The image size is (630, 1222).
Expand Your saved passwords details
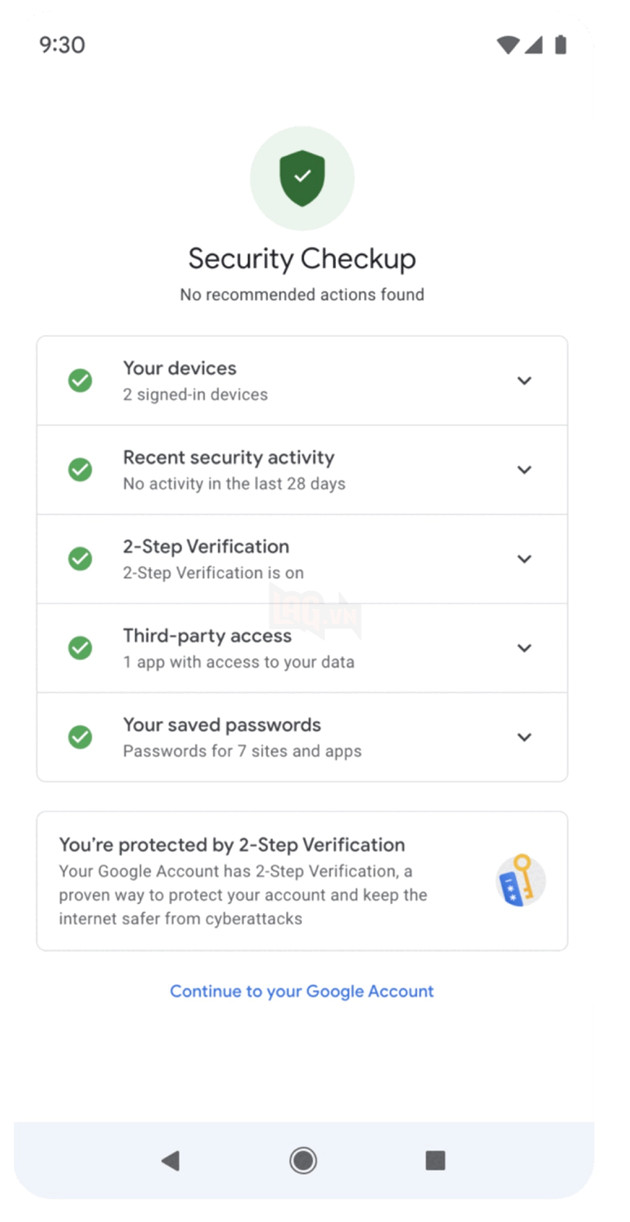[x=524, y=737]
